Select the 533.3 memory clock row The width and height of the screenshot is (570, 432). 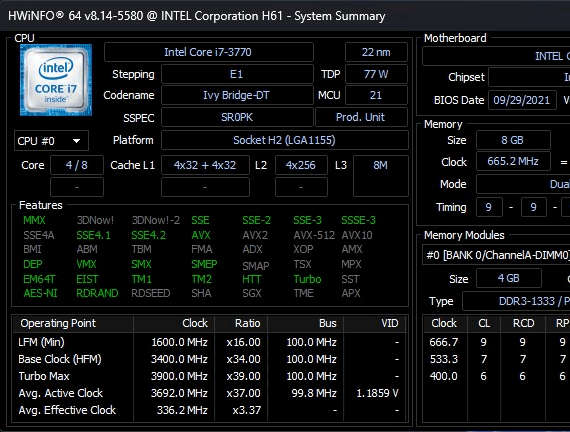coord(497,359)
